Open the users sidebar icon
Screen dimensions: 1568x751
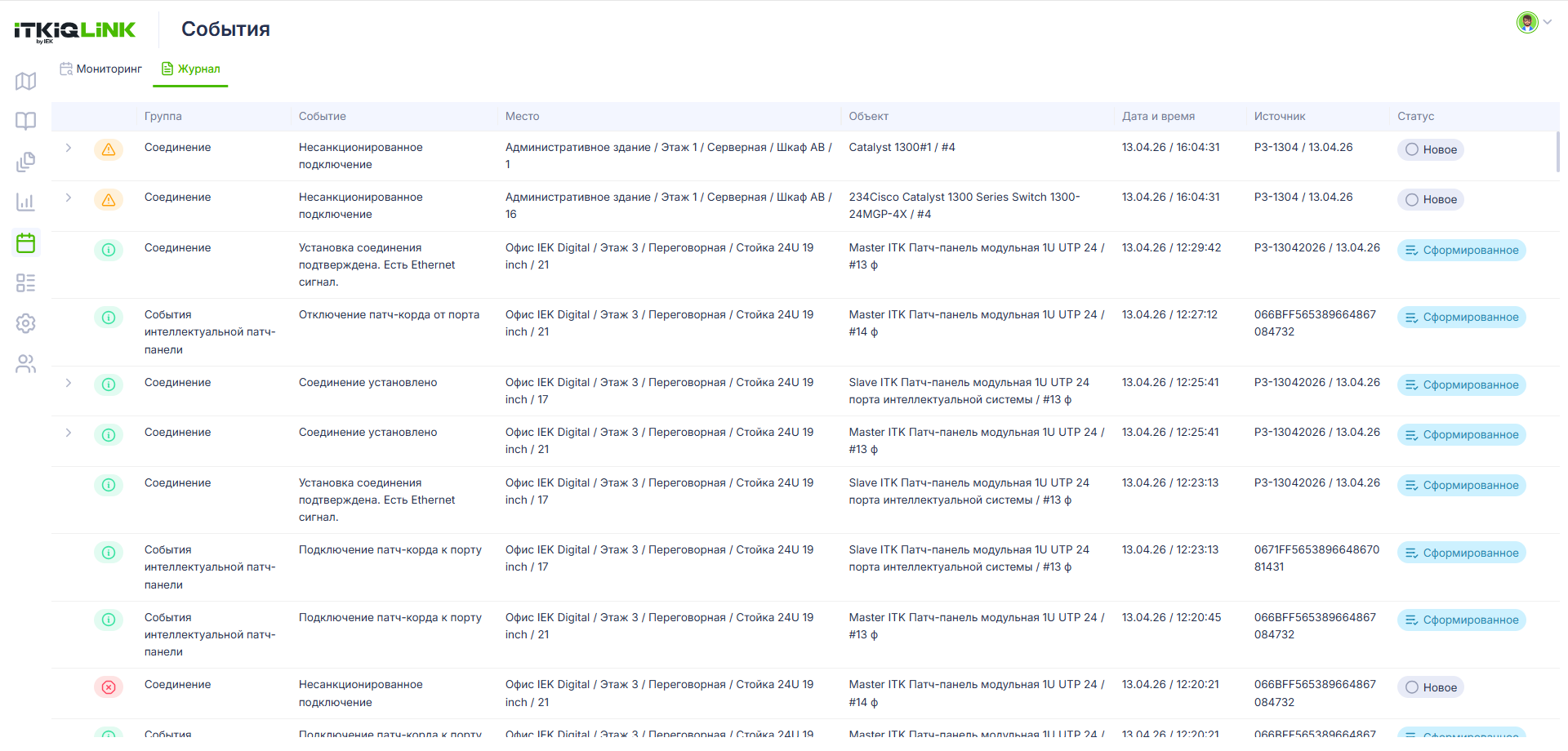26,364
